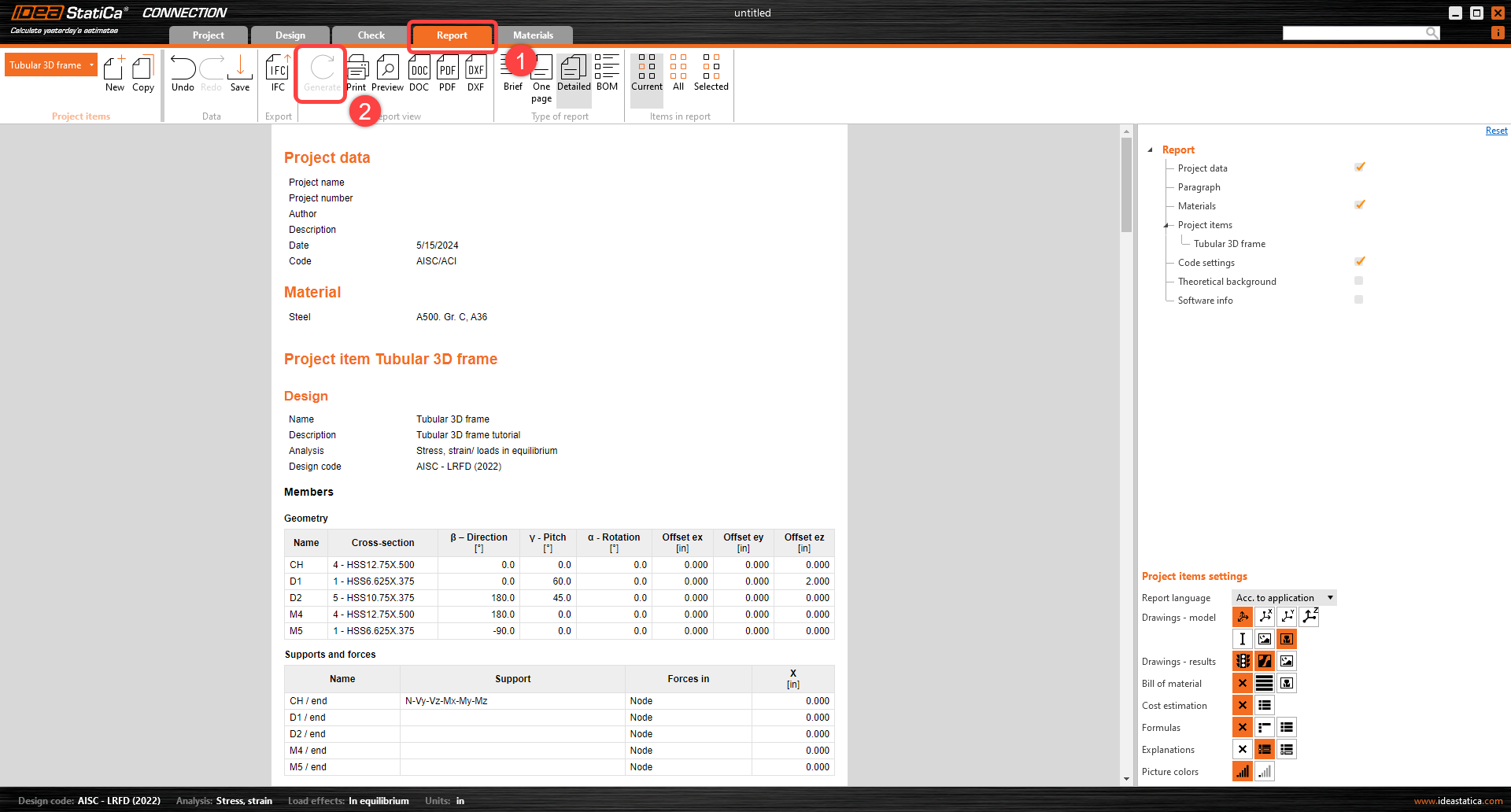This screenshot has width=1511, height=812.
Task: Select Tubular 3D frame tree item
Action: (1229, 244)
